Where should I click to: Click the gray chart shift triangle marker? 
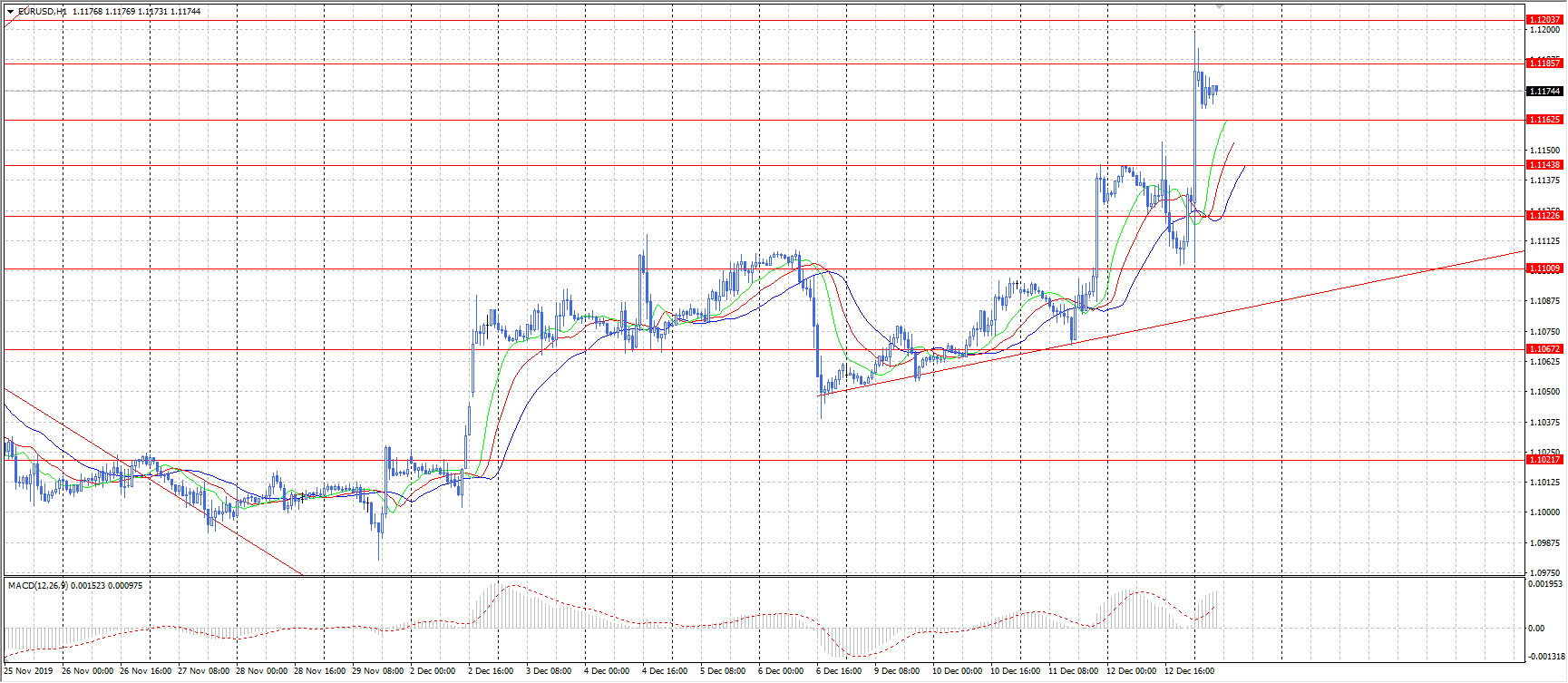coord(1220,6)
